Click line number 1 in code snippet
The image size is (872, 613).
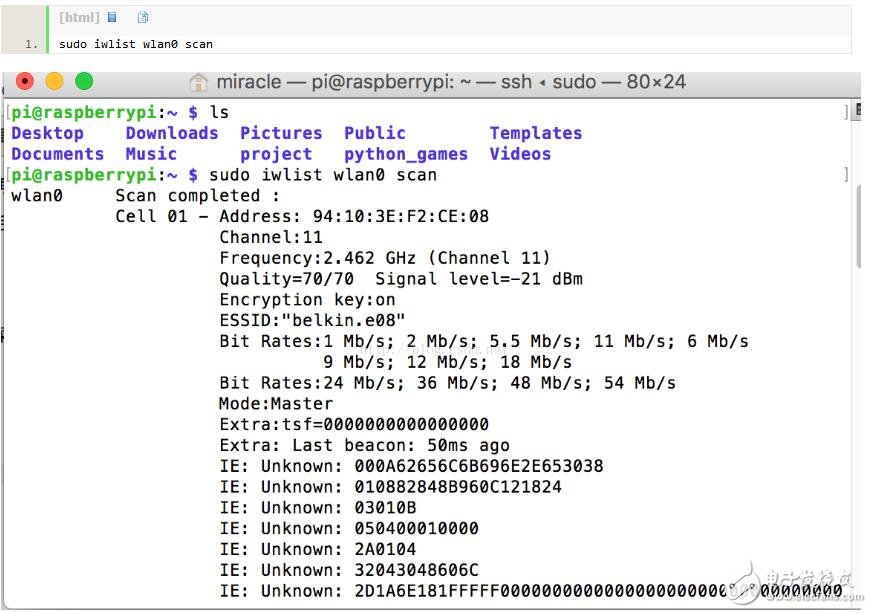click(x=31, y=44)
